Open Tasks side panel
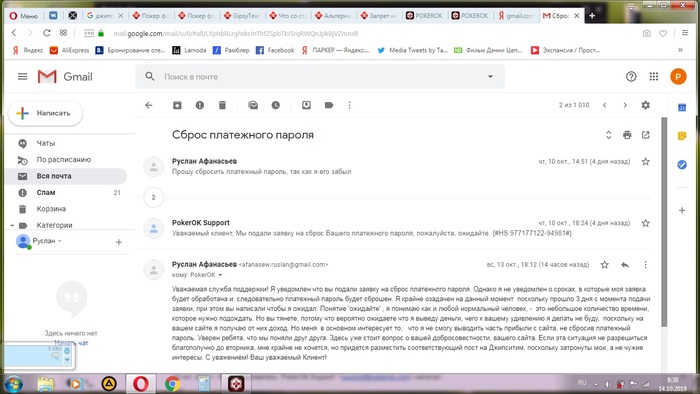700x394 pixels. point(682,165)
